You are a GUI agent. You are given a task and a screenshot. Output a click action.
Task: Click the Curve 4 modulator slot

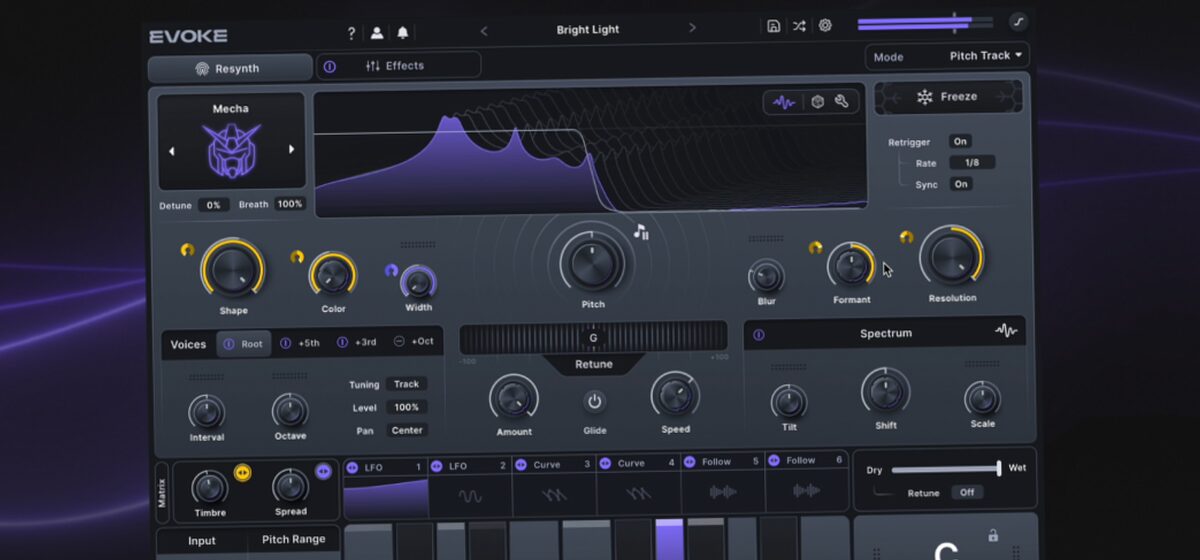click(x=638, y=485)
